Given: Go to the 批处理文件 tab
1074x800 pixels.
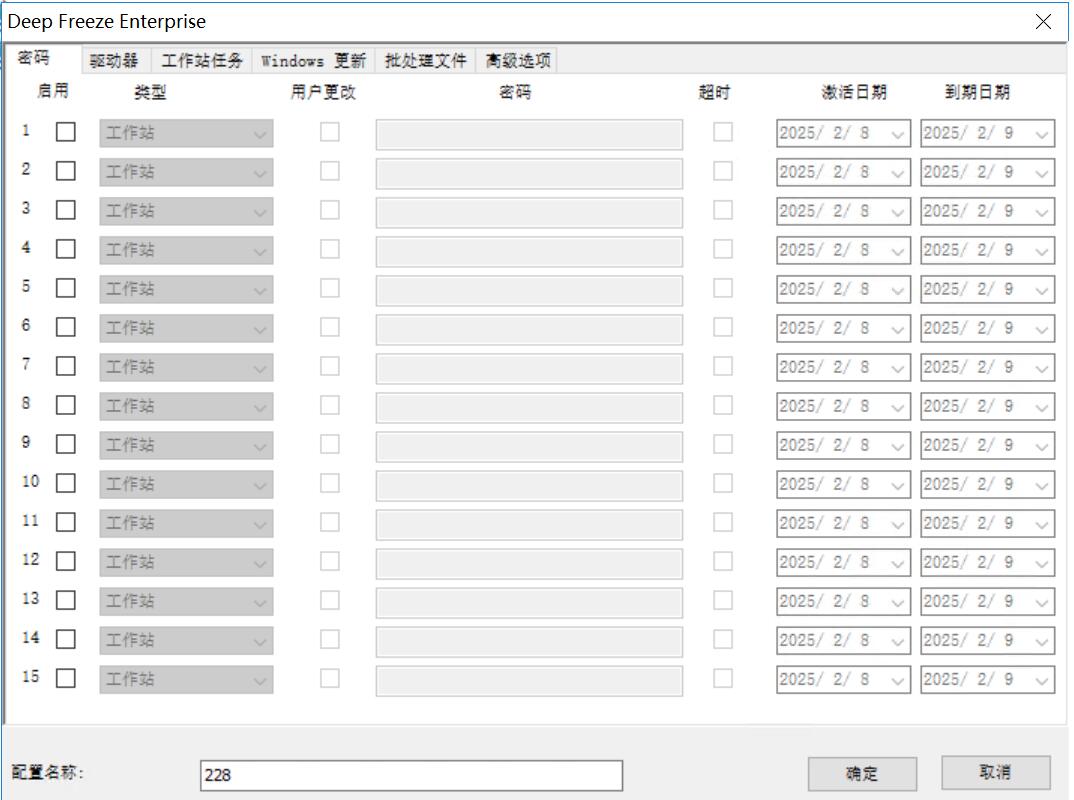Looking at the screenshot, I should click(426, 61).
